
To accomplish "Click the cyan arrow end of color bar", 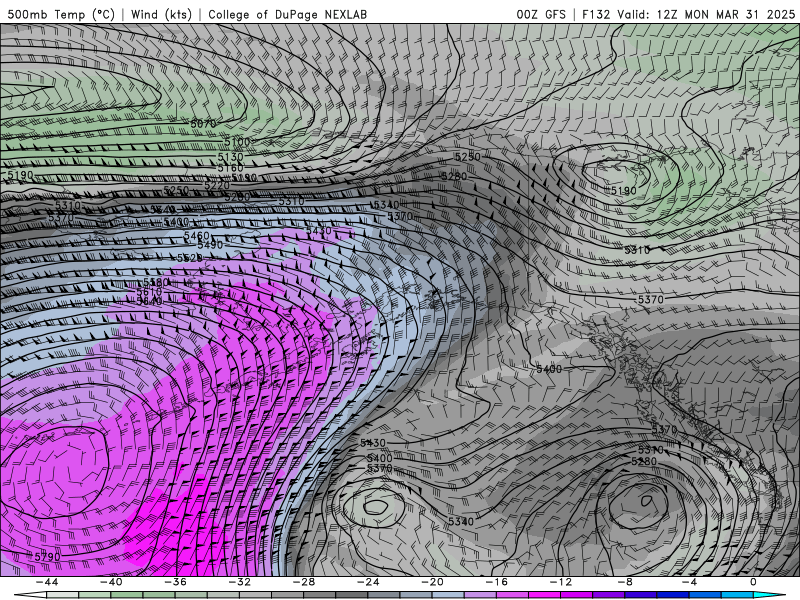I will (769, 596).
